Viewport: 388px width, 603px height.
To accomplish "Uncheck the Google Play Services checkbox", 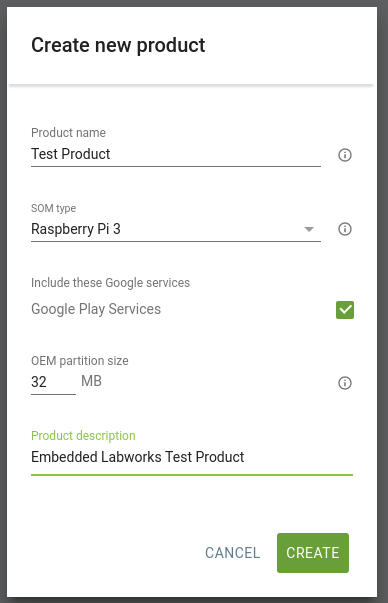I will [x=345, y=310].
